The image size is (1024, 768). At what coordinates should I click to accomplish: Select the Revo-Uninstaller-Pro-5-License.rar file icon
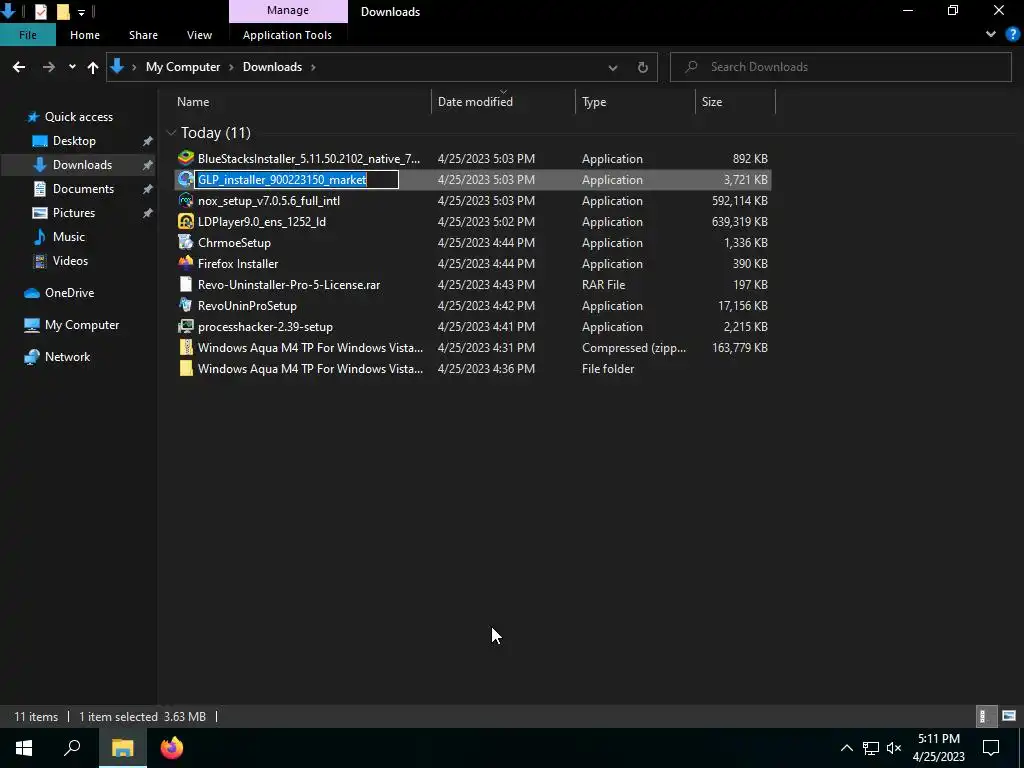186,284
